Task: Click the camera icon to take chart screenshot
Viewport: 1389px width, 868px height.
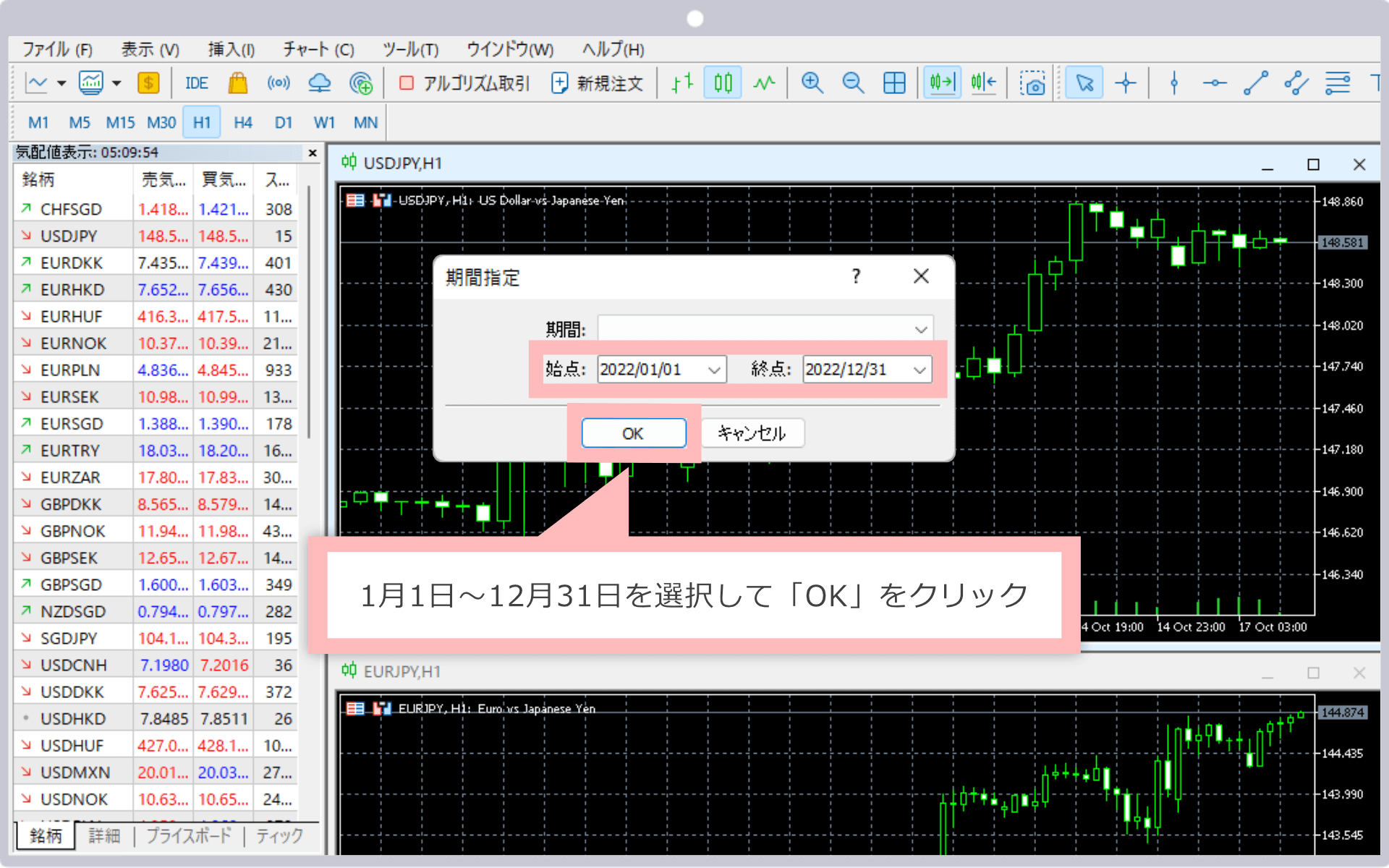Action: 1032,82
